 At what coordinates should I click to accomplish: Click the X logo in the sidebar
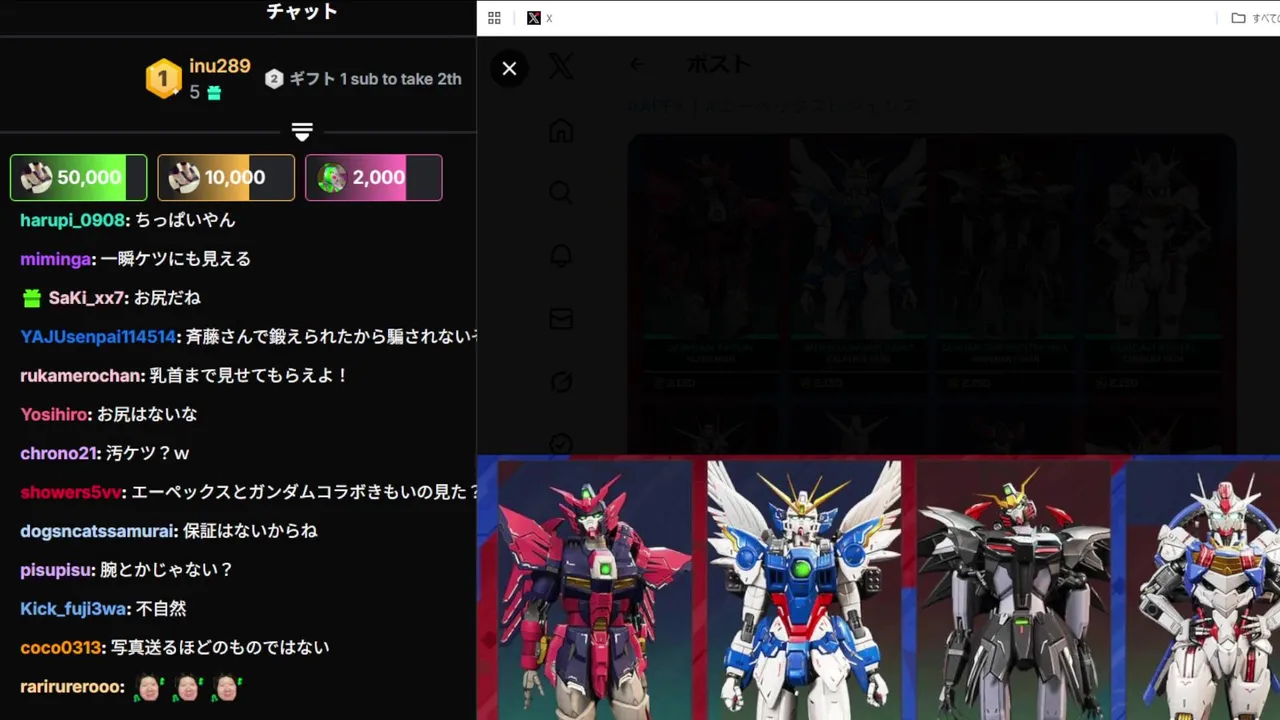click(x=562, y=67)
